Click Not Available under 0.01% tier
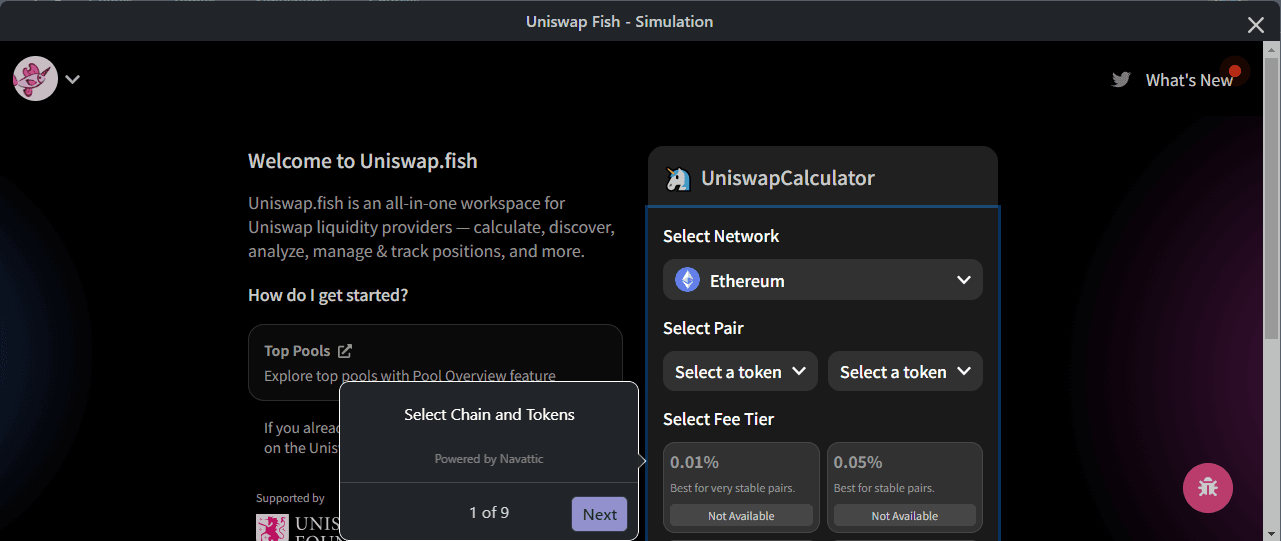Viewport: 1281px width, 541px height. (x=741, y=516)
